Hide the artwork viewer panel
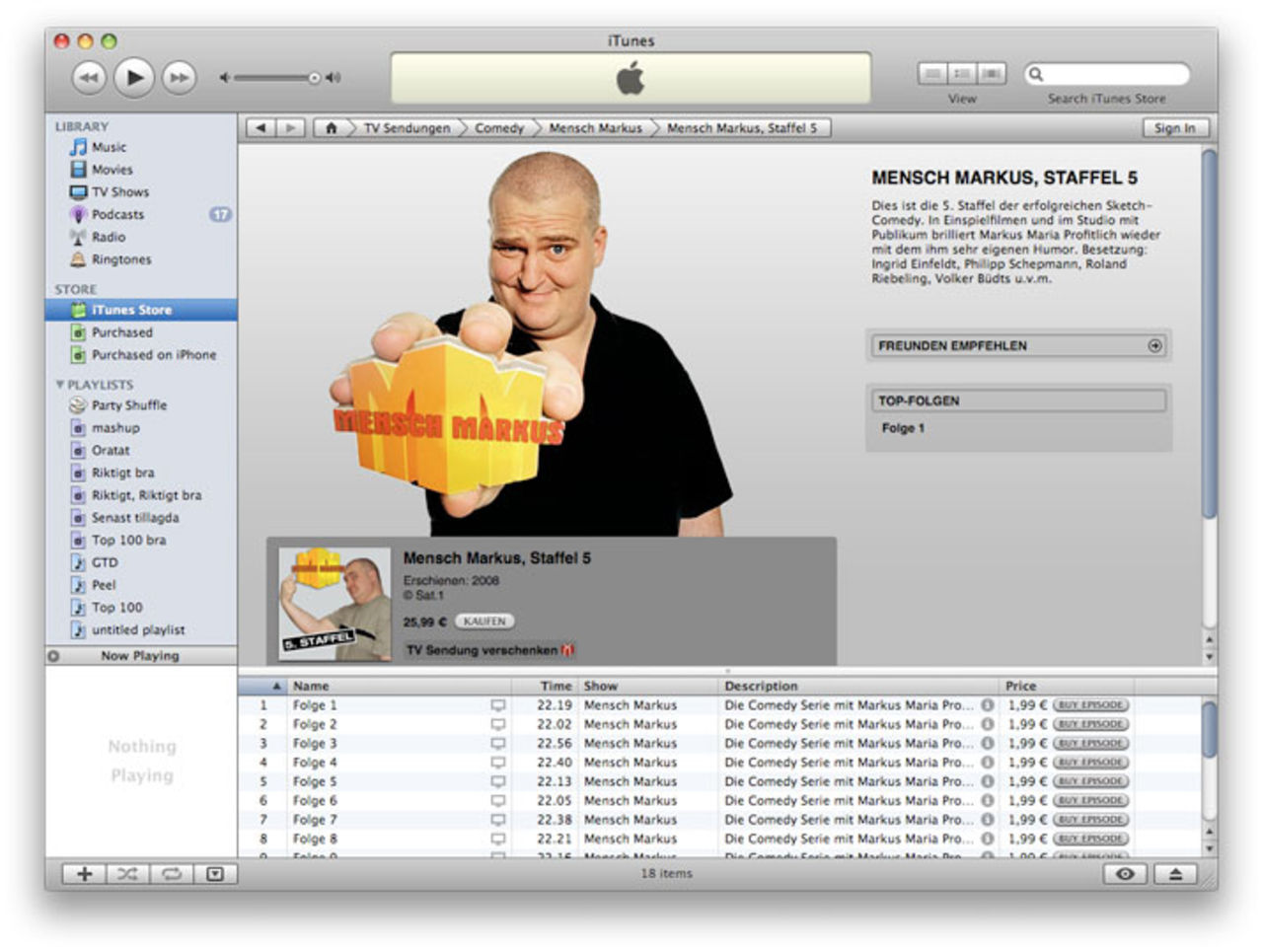The image size is (1263, 952). 214,874
